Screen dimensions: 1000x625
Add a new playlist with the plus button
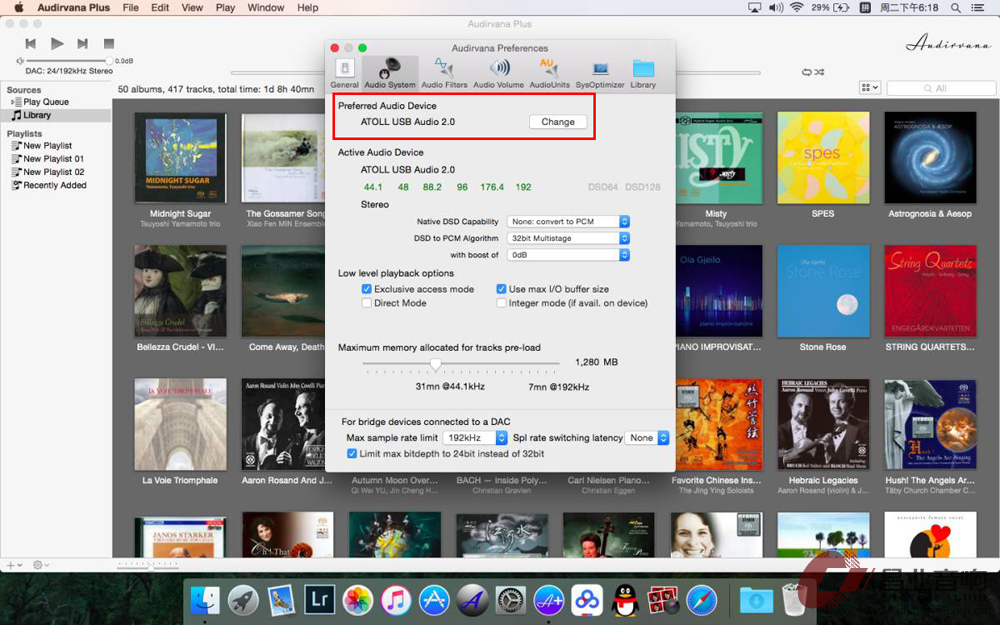click(x=11, y=565)
